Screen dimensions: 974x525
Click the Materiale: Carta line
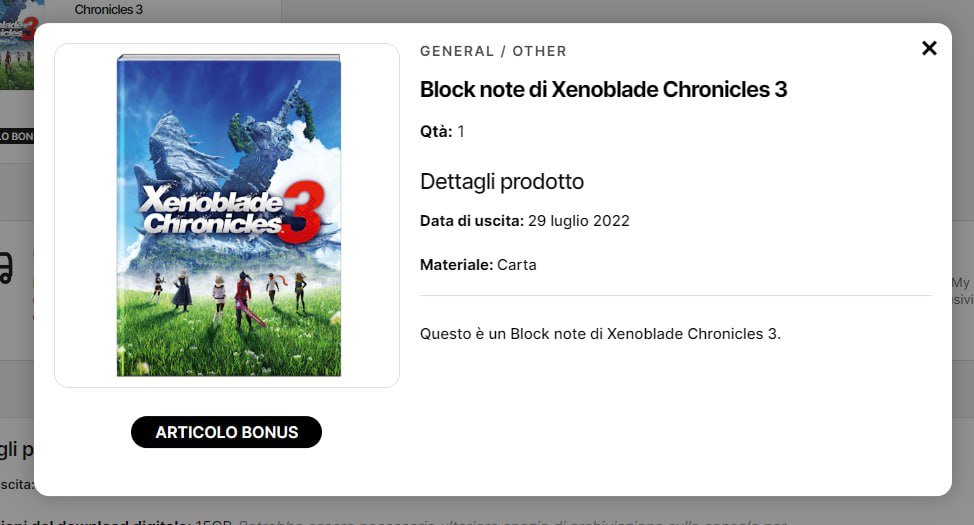pyautogui.click(x=478, y=264)
